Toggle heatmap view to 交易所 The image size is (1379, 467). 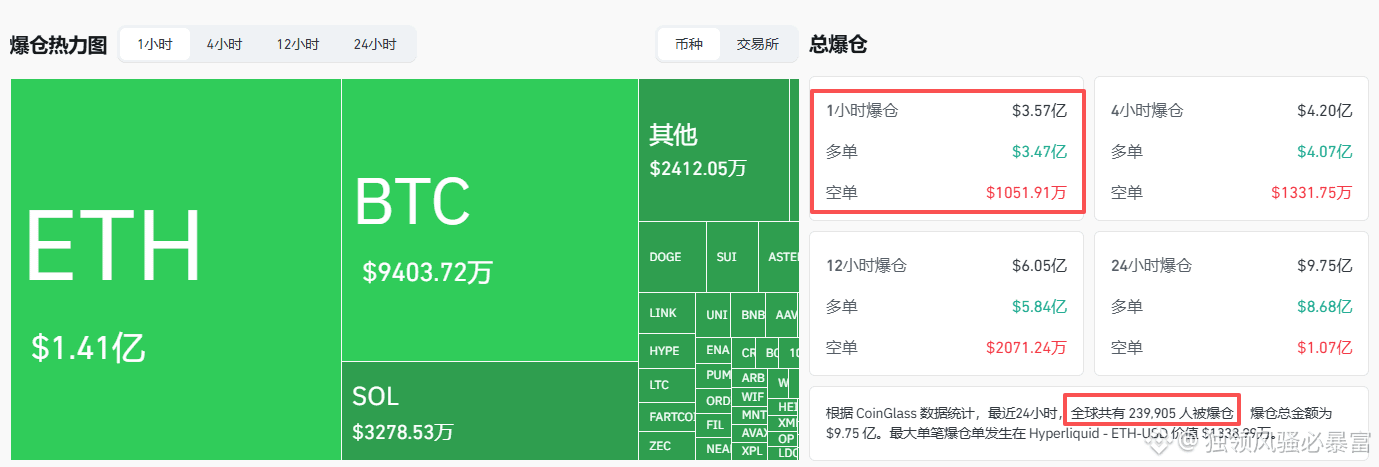pyautogui.click(x=758, y=45)
